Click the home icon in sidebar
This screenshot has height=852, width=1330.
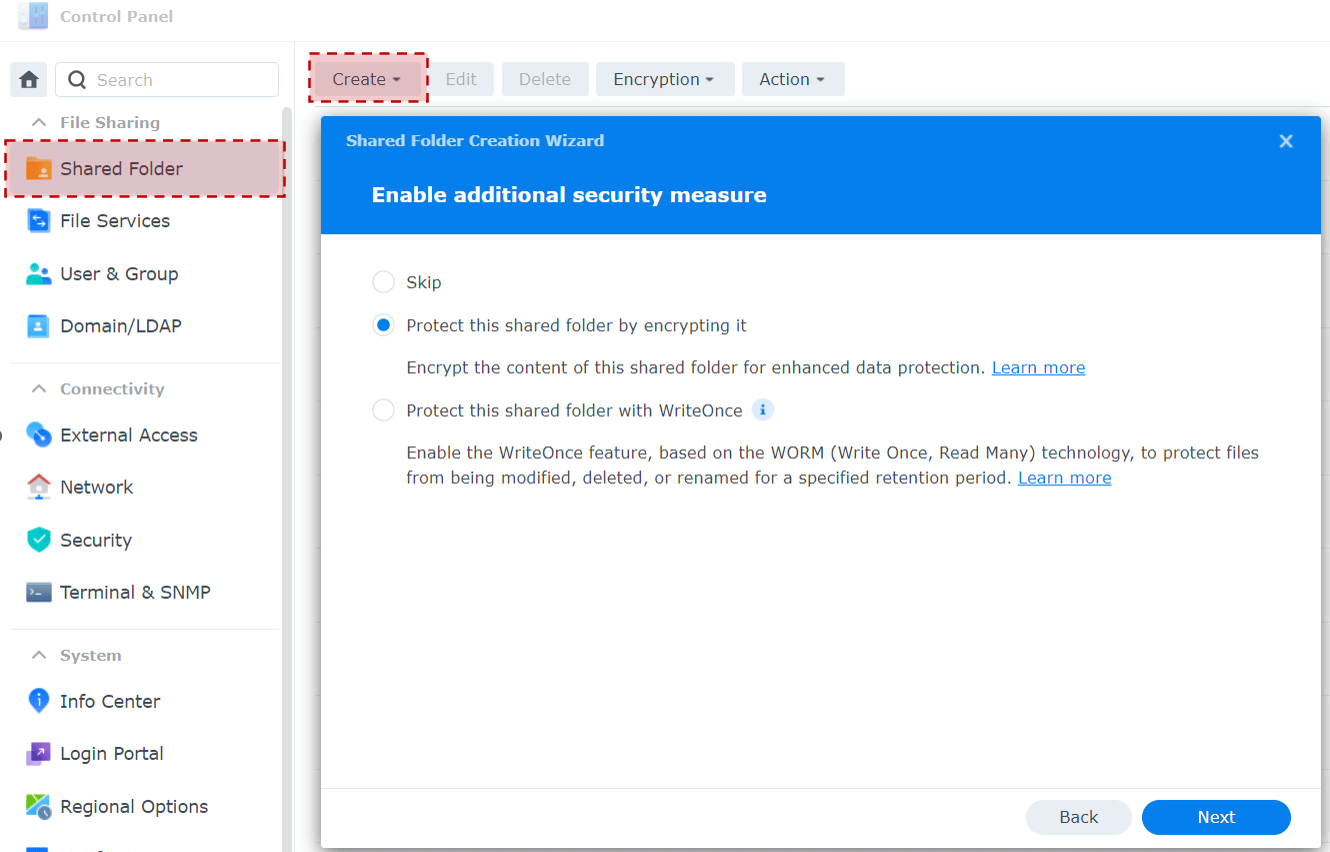point(29,80)
